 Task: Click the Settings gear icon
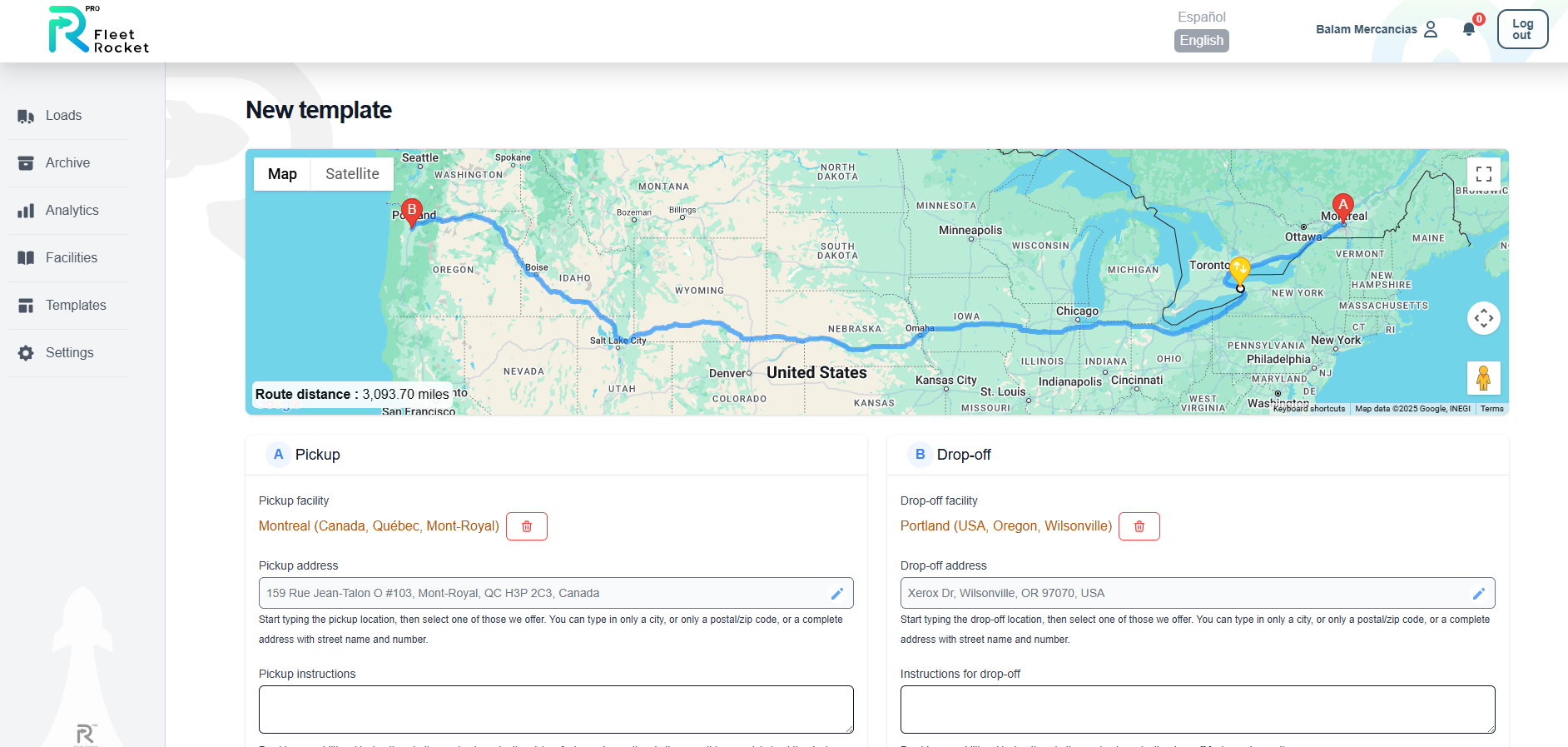pyautogui.click(x=26, y=353)
